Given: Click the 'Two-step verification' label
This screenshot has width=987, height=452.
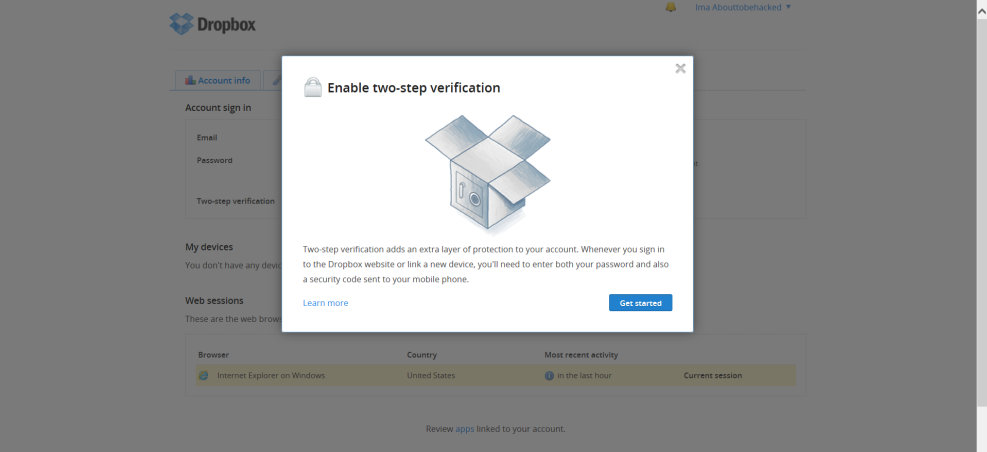Looking at the screenshot, I should 235,201.
